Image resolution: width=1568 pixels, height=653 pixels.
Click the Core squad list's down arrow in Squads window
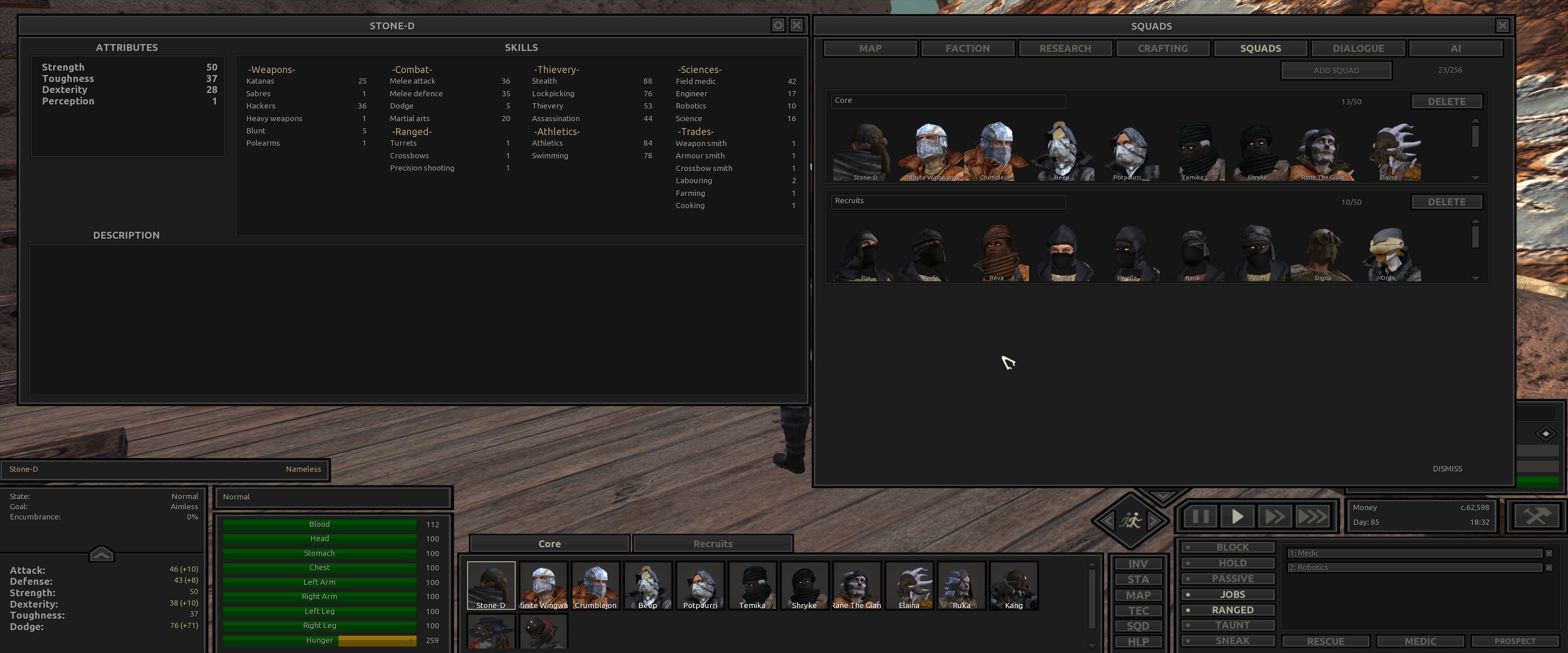coord(1475,178)
